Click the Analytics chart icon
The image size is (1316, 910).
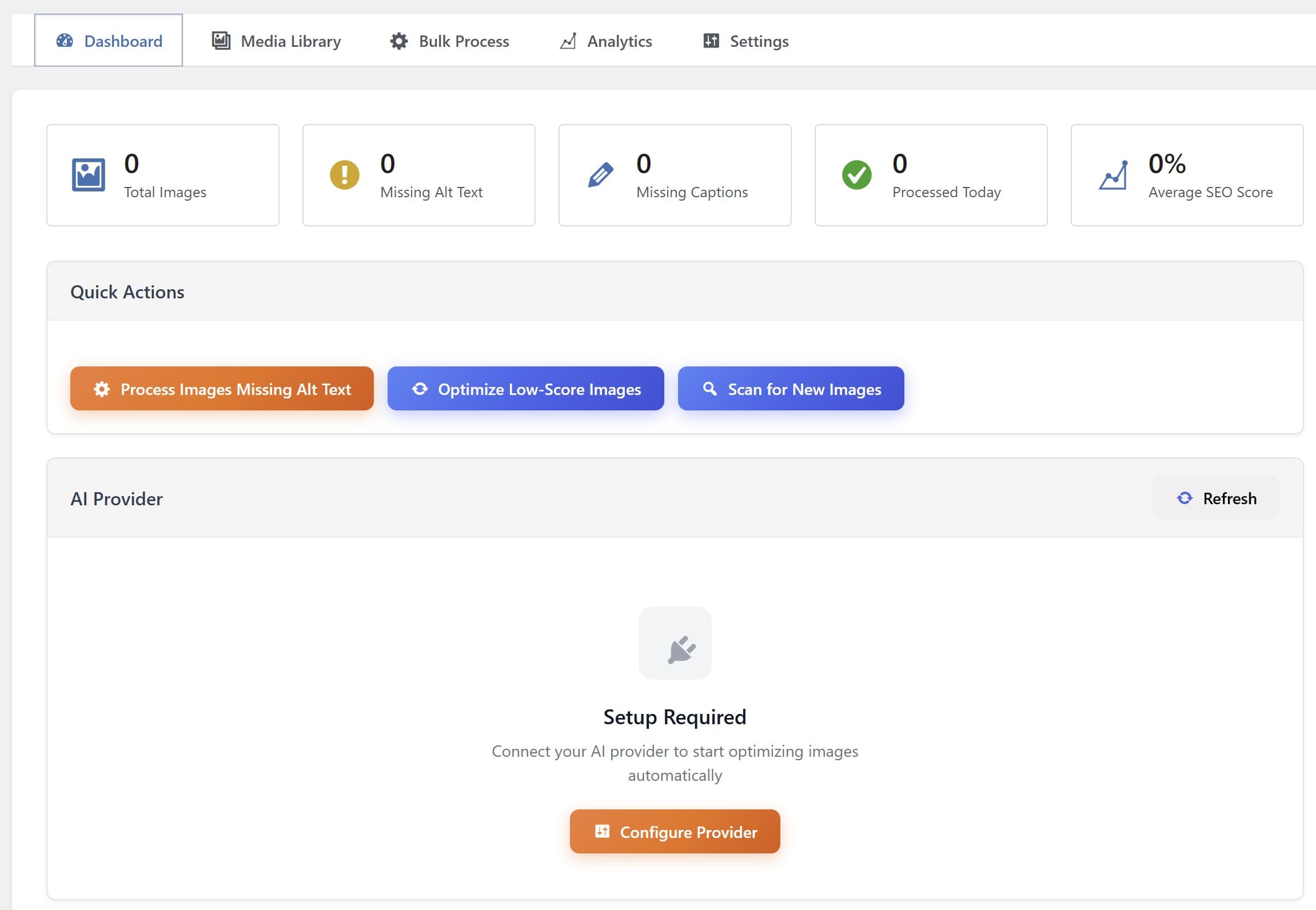pyautogui.click(x=567, y=41)
